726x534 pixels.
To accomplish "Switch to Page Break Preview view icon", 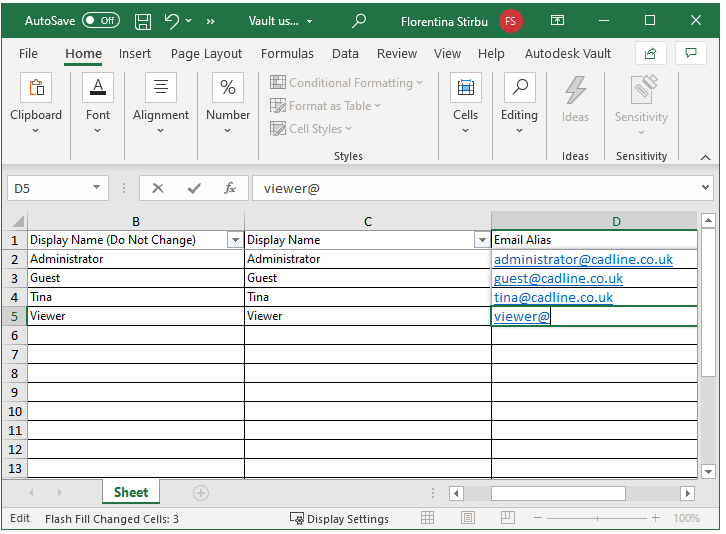I will (507, 518).
